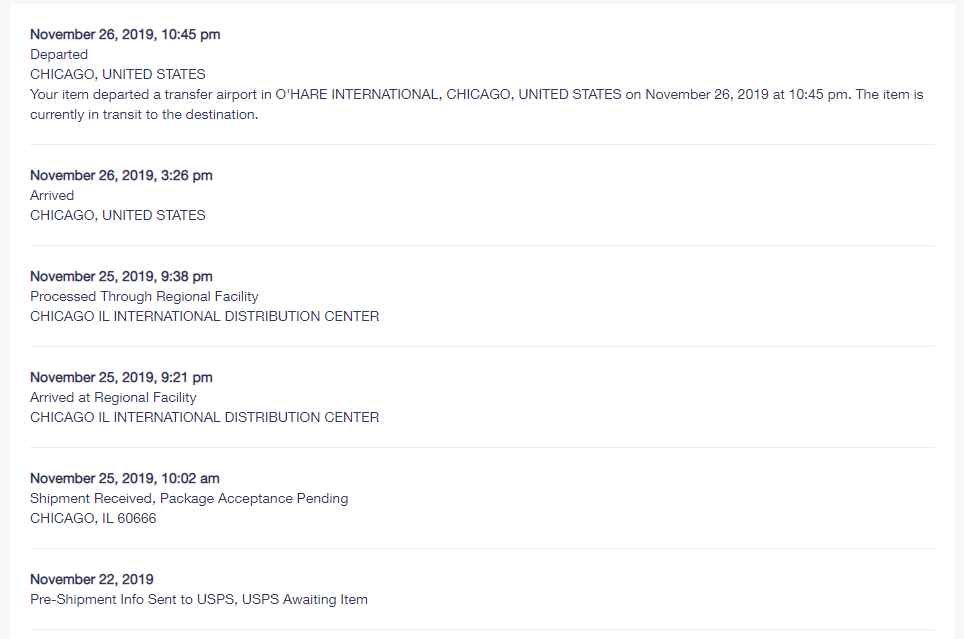Click the November 22, 2019 date heading
Image resolution: width=964 pixels, height=639 pixels.
click(92, 579)
